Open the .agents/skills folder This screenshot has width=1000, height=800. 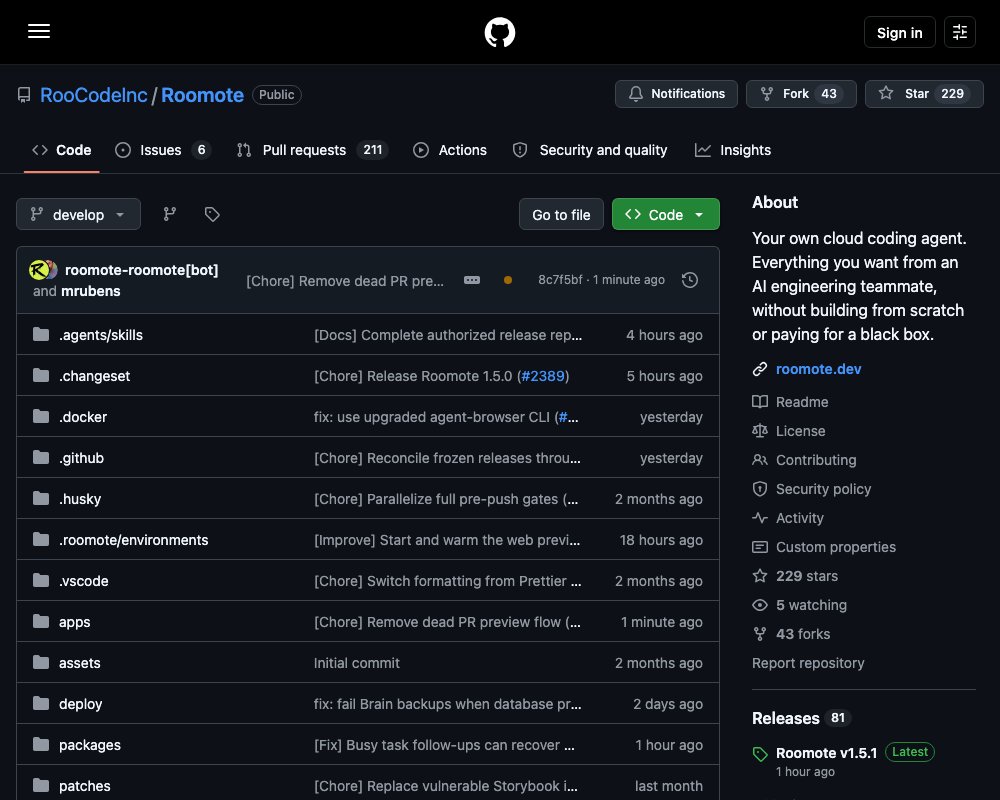click(x=101, y=335)
